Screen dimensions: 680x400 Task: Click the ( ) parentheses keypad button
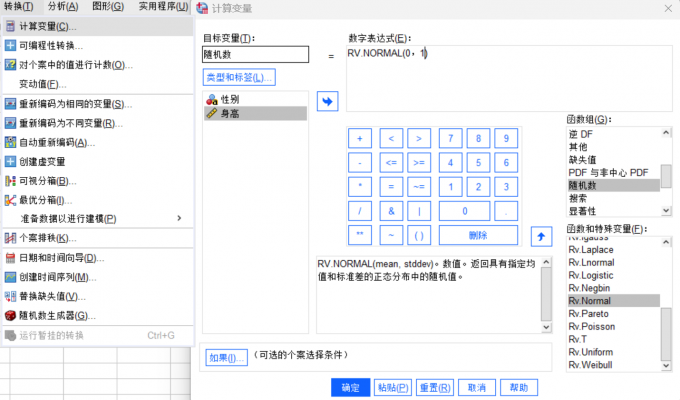418,235
